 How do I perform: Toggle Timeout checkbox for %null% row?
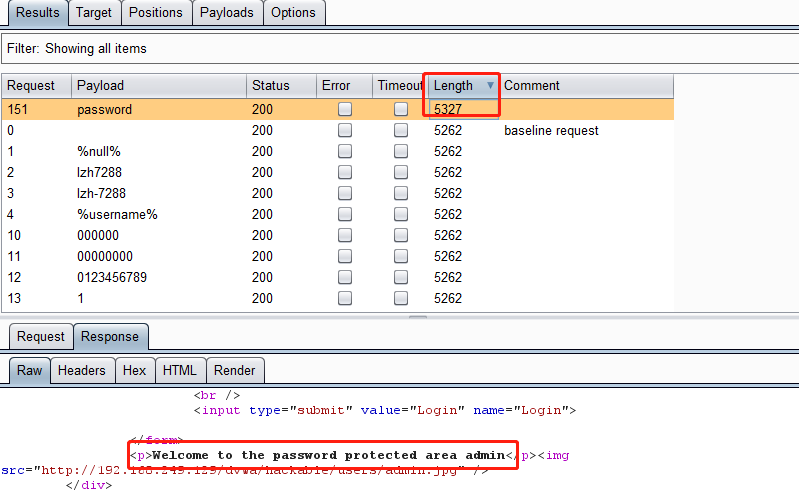[401, 151]
